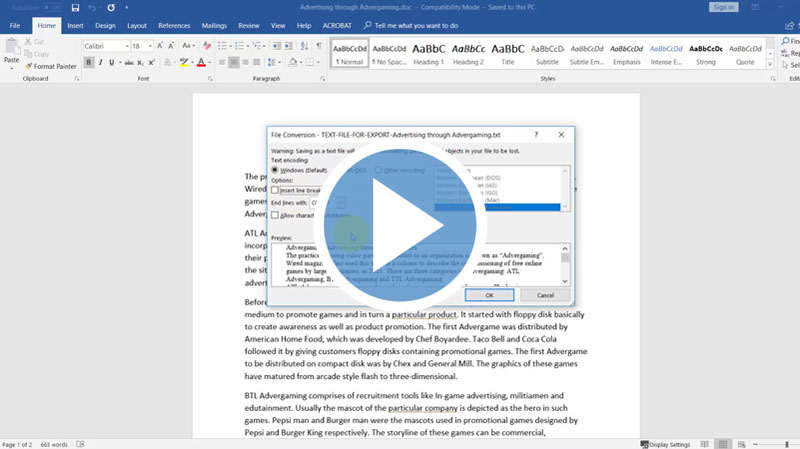Click Cancel in the File Conversion dialog
The image size is (800, 449).
click(545, 295)
